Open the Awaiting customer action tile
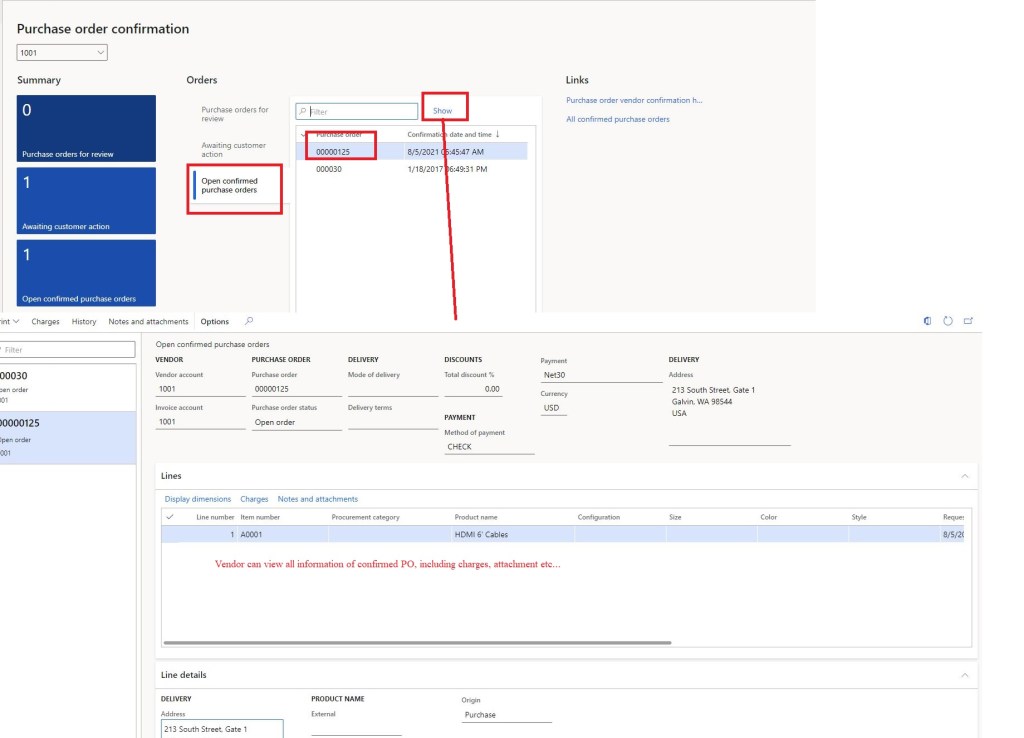This screenshot has height=738, width=1024. [86, 200]
